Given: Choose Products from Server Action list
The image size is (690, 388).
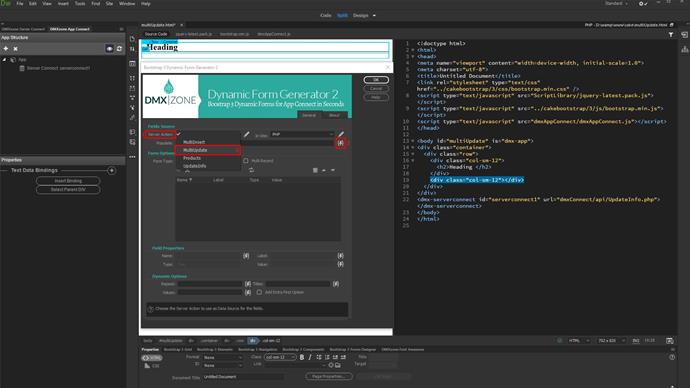Looking at the screenshot, I should pos(208,158).
